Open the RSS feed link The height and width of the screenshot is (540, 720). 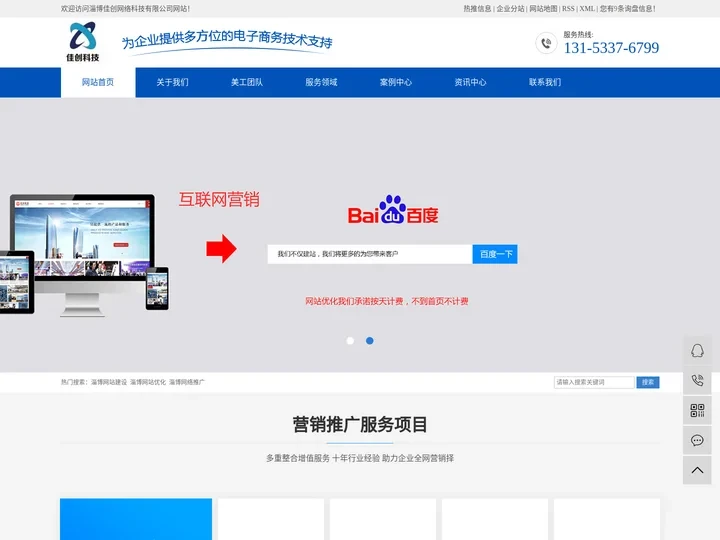(568, 9)
